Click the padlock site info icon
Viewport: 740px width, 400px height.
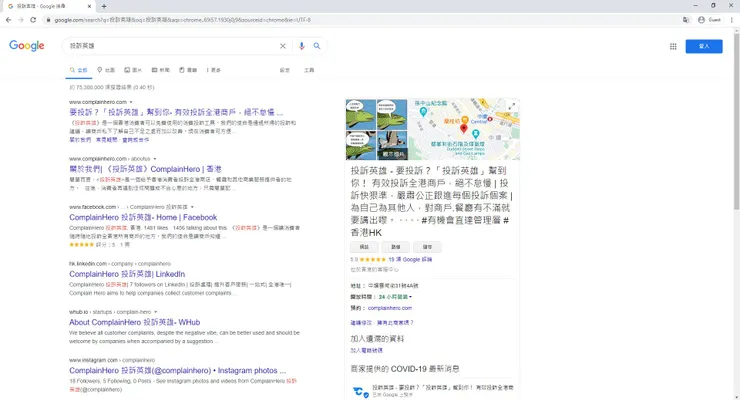pyautogui.click(x=48, y=20)
